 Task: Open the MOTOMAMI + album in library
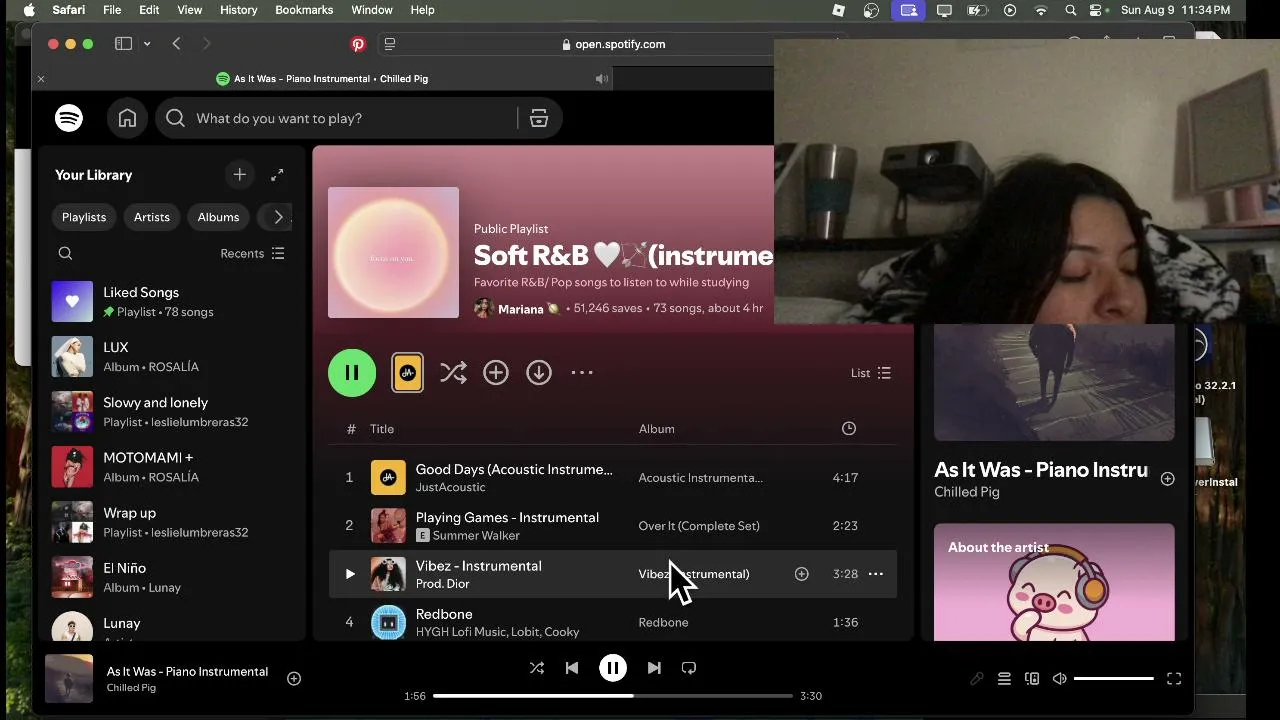click(171, 467)
